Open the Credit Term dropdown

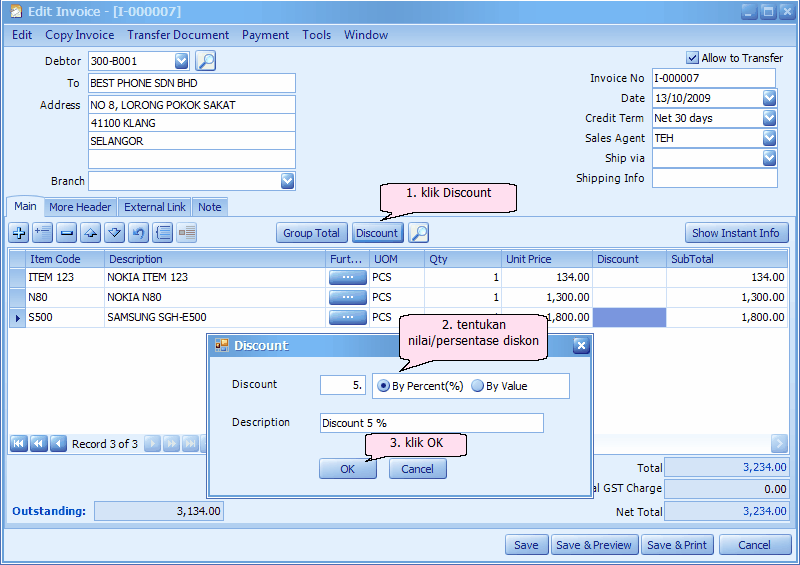(769, 118)
